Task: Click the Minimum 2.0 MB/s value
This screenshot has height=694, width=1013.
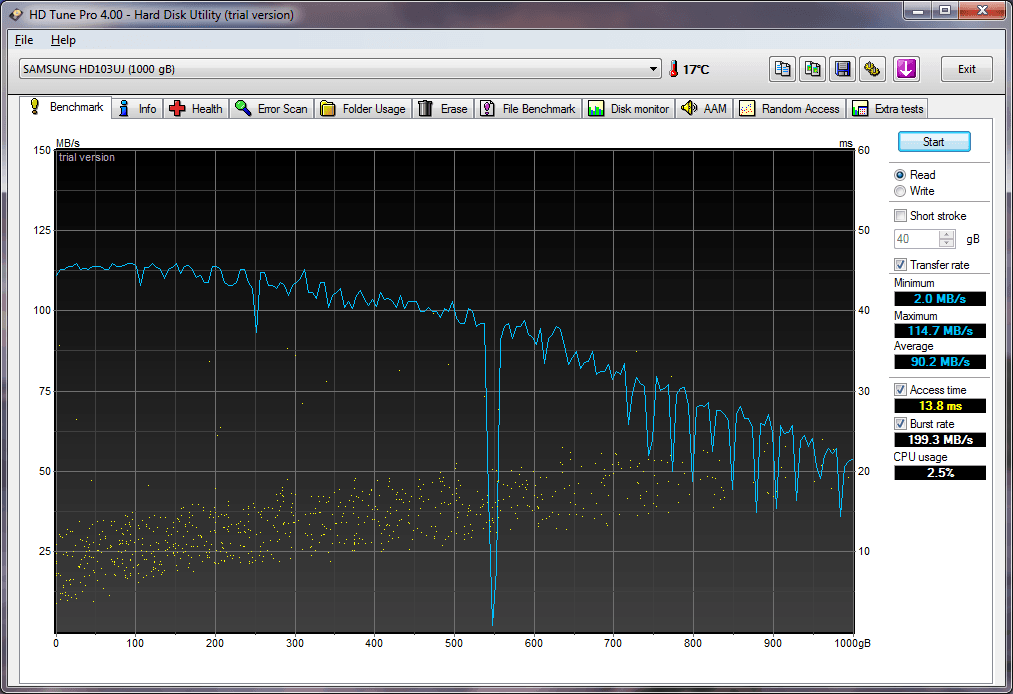Action: [x=940, y=299]
